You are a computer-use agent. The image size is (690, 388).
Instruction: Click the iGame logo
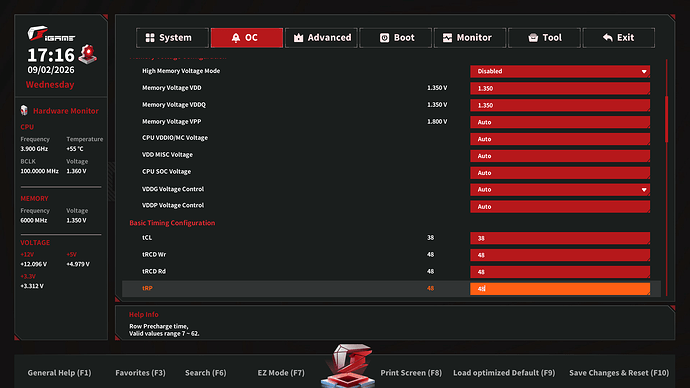tap(50, 34)
